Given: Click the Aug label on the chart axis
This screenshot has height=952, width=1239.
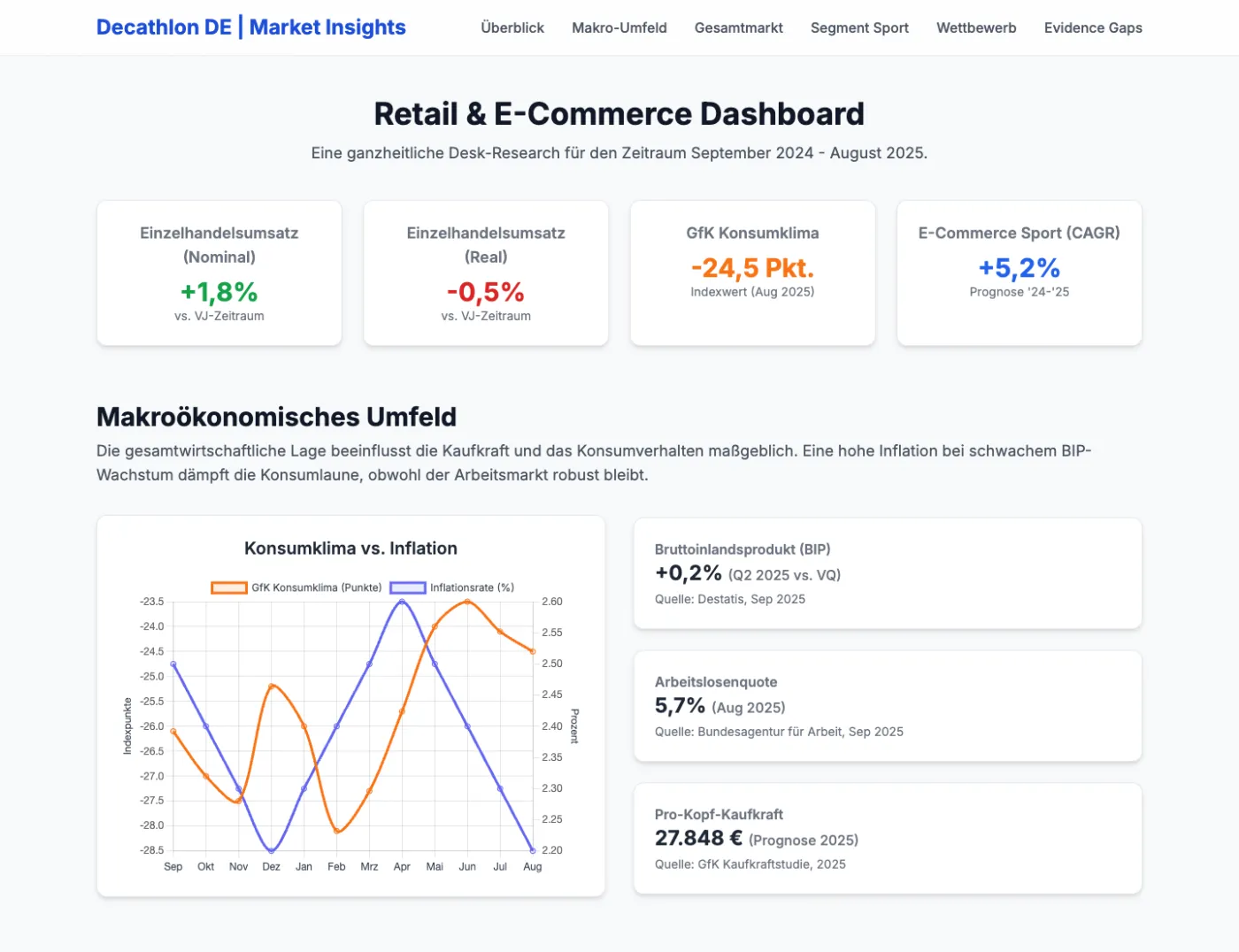Looking at the screenshot, I should pyautogui.click(x=533, y=867).
